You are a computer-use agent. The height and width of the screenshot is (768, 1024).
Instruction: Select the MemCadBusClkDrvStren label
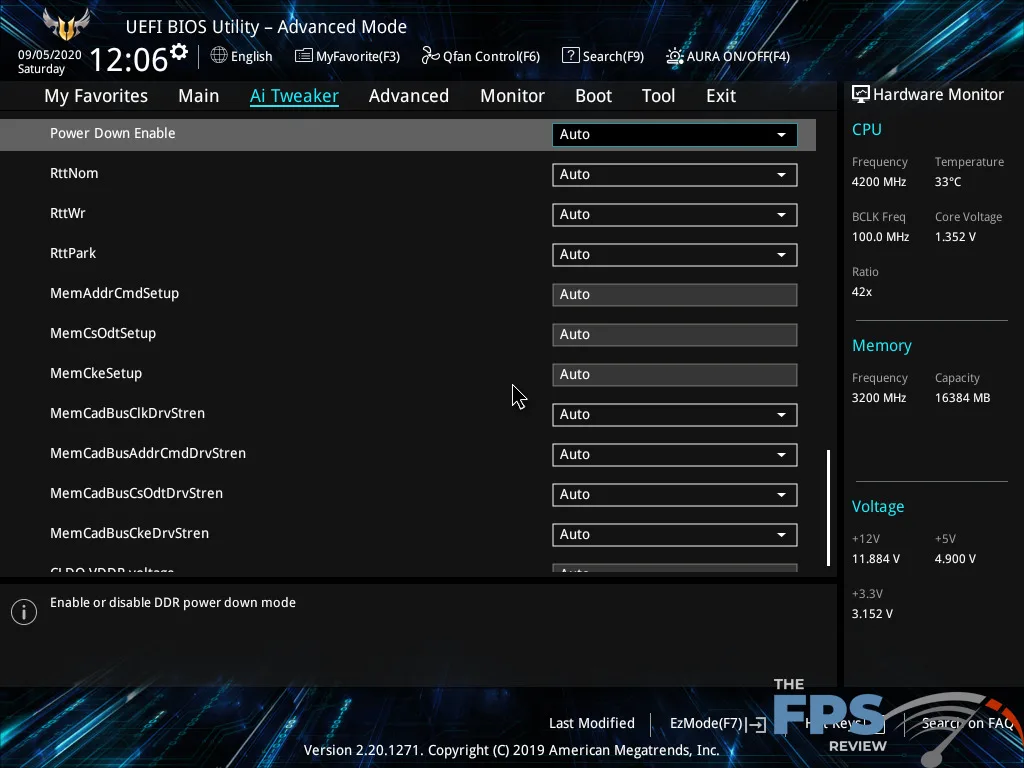(127, 413)
